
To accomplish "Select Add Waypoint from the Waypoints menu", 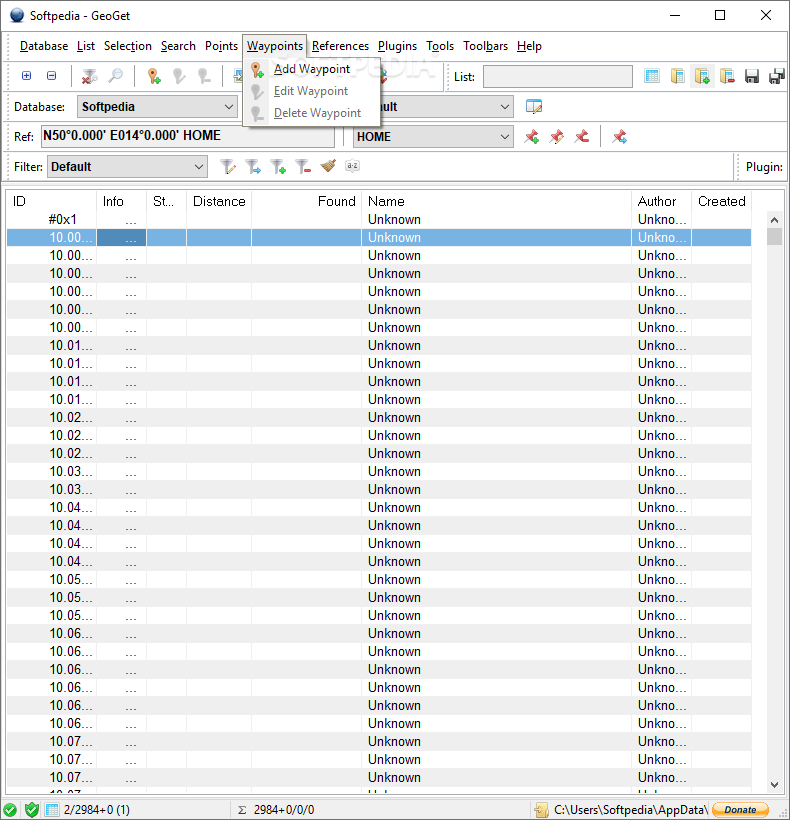I will [x=312, y=69].
